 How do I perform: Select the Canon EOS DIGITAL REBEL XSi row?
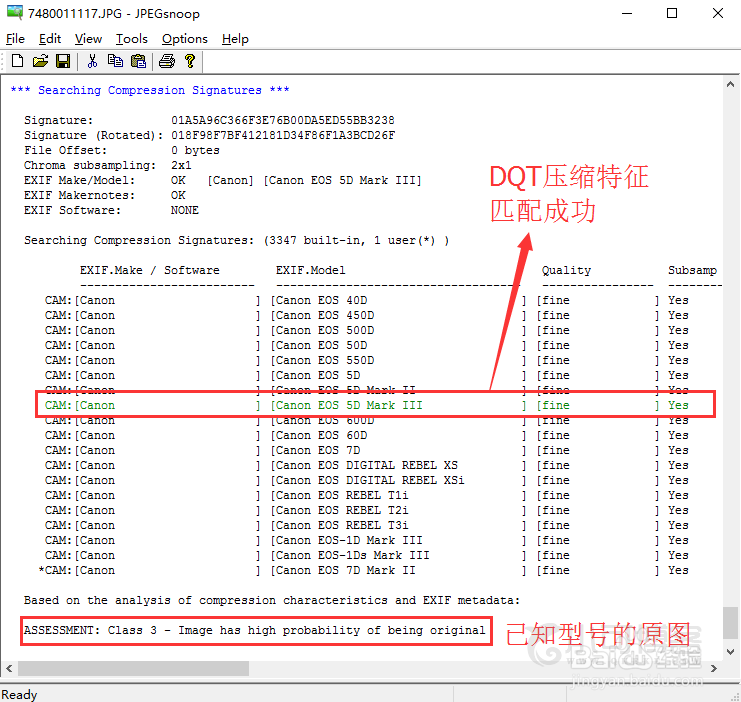click(366, 480)
